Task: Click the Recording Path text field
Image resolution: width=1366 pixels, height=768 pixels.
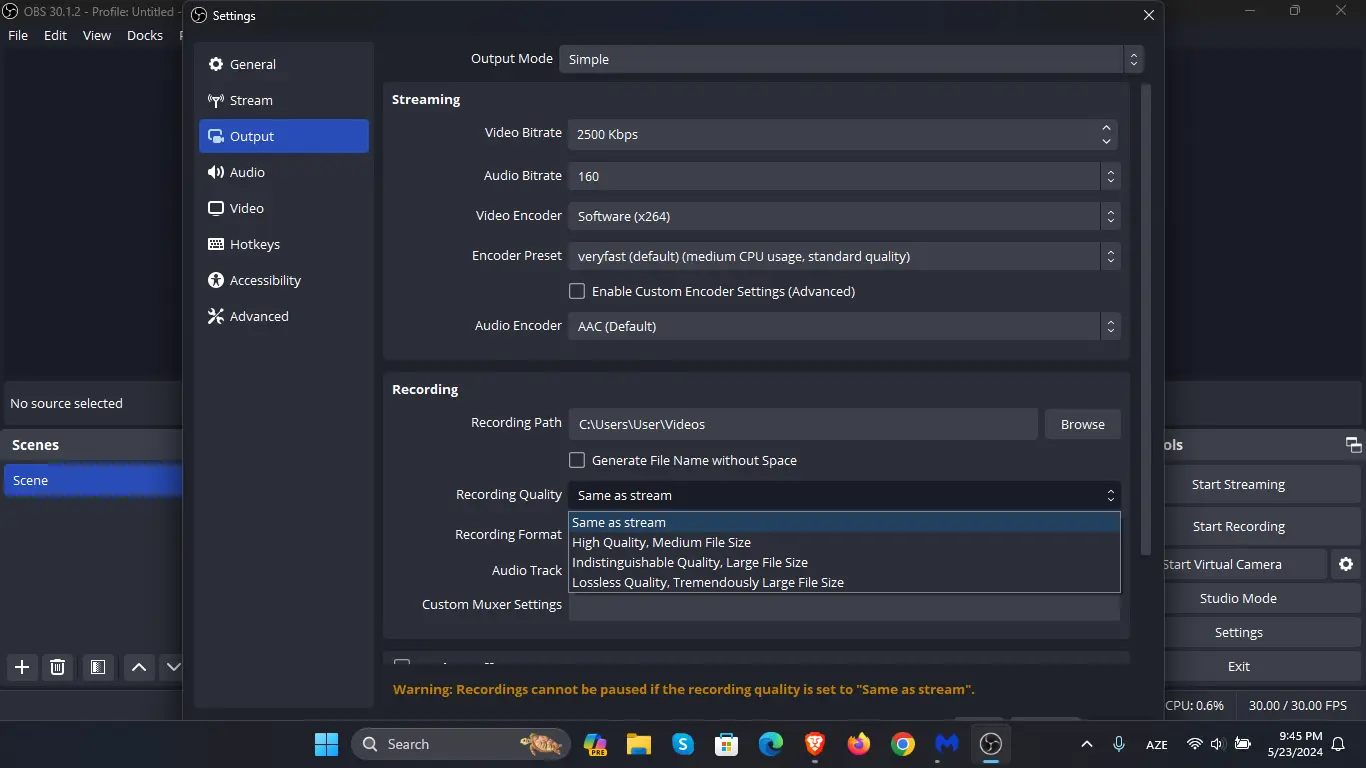Action: (x=803, y=424)
